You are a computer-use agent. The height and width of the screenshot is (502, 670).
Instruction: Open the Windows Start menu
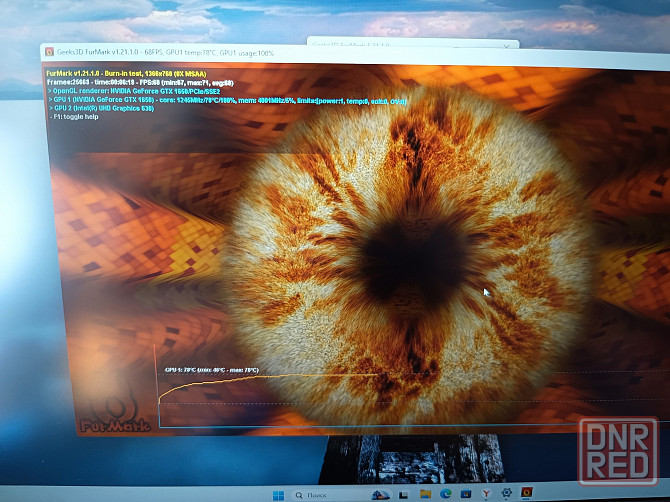[278, 495]
